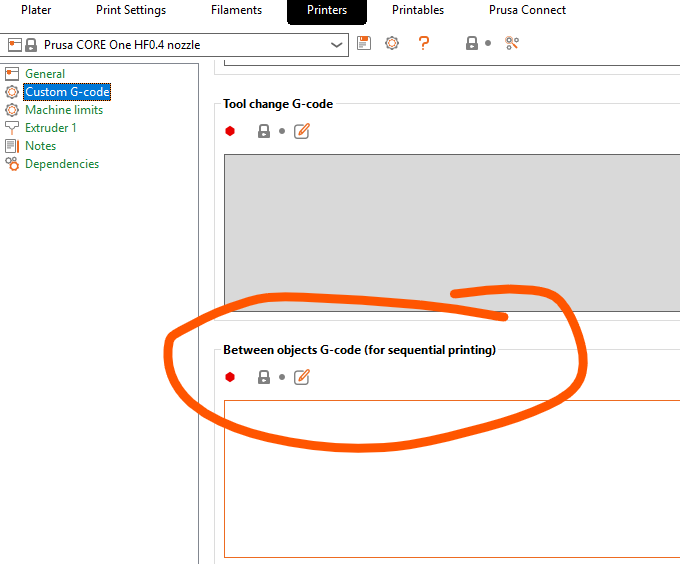The width and height of the screenshot is (680, 564).
Task: Click Between objects G-code red hexagon
Action: pyautogui.click(x=230, y=377)
